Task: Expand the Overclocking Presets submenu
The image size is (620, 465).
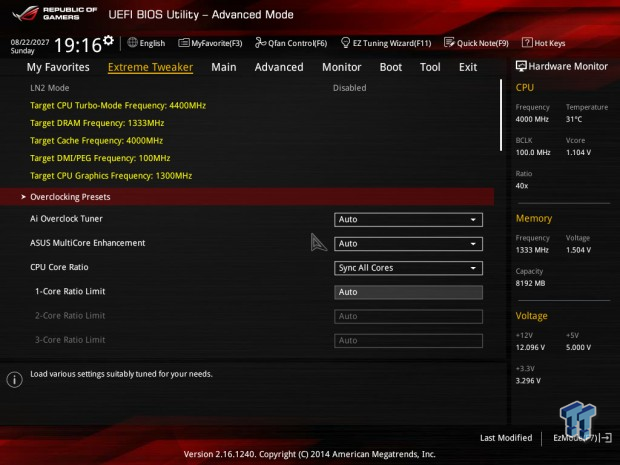Action: (x=247, y=197)
